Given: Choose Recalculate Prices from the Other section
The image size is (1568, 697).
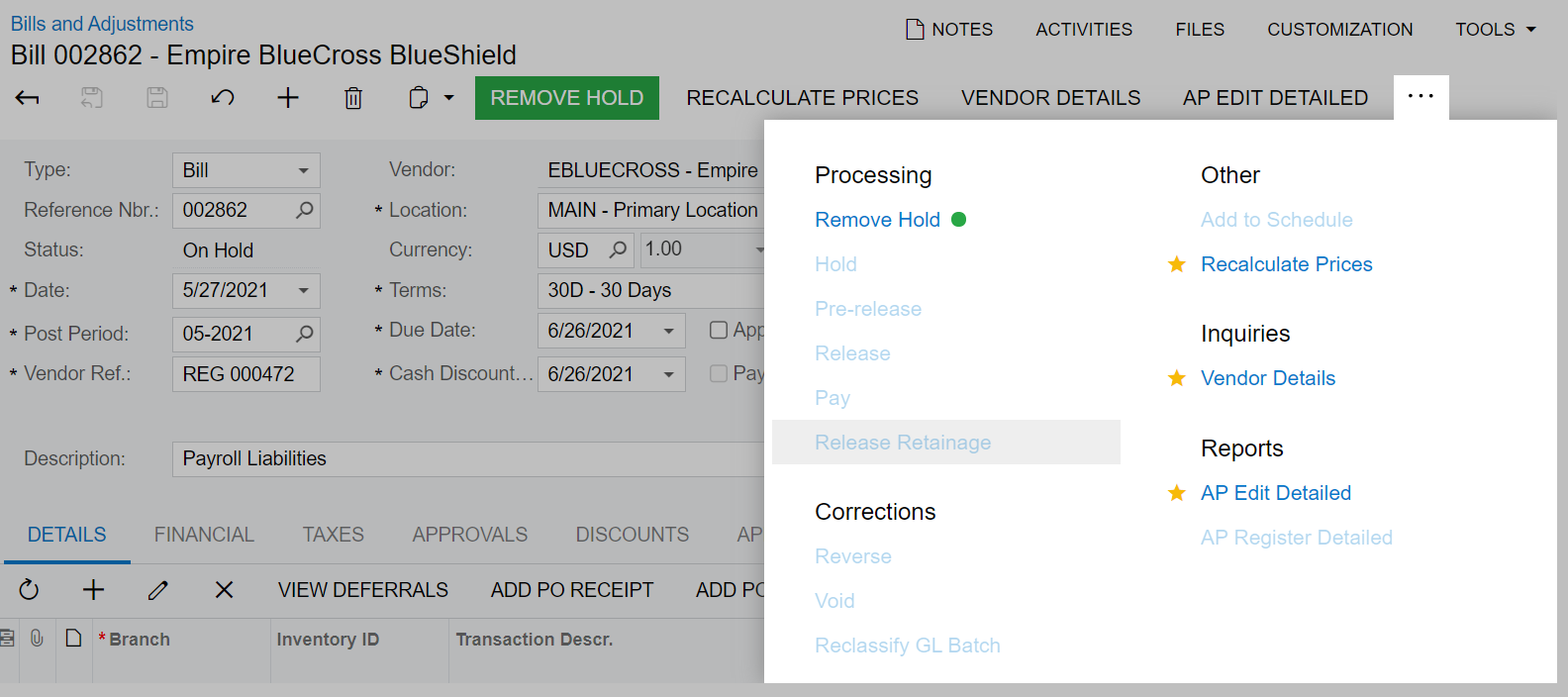Looking at the screenshot, I should tap(1286, 264).
